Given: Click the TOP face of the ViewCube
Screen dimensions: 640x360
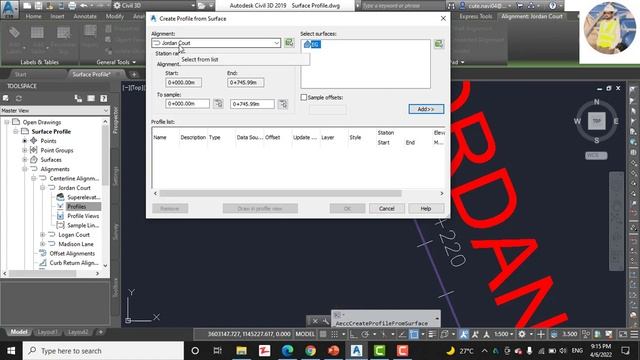Looking at the screenshot, I should click(x=596, y=121).
